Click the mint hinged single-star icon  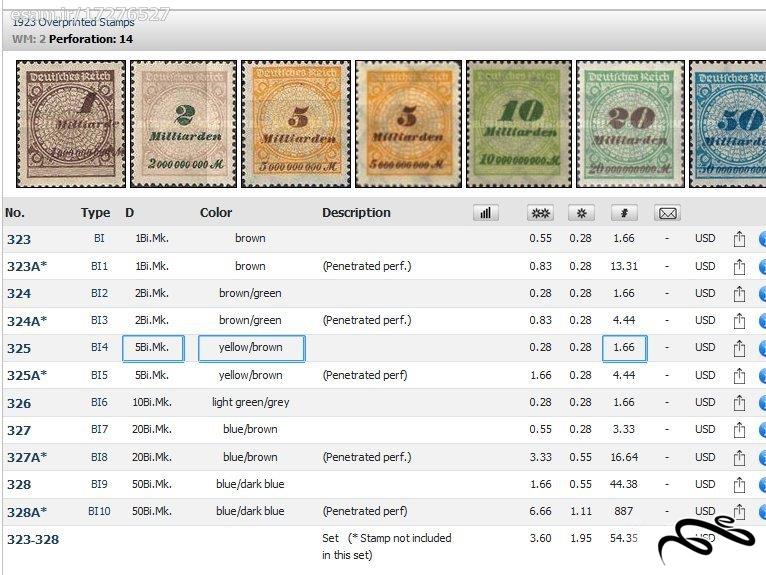[x=581, y=213]
